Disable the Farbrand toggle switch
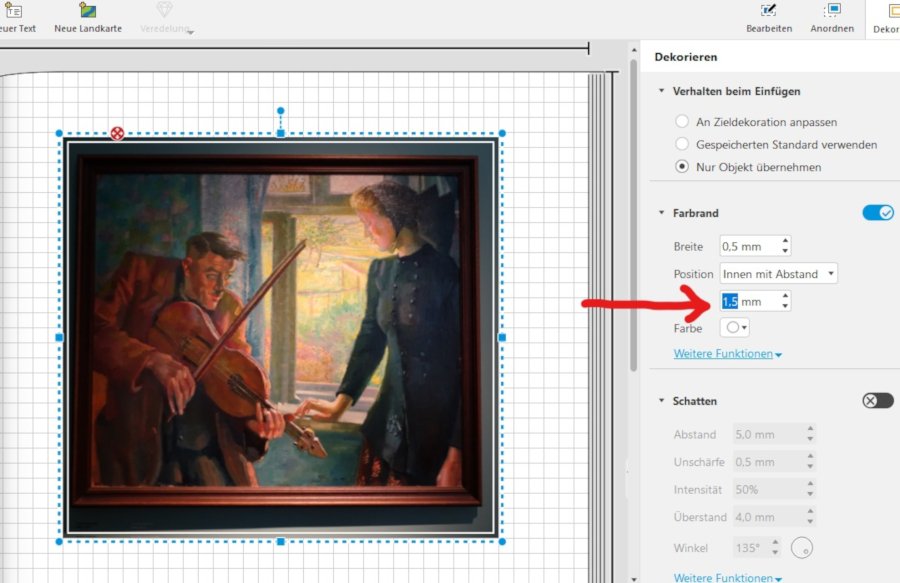 [877, 213]
